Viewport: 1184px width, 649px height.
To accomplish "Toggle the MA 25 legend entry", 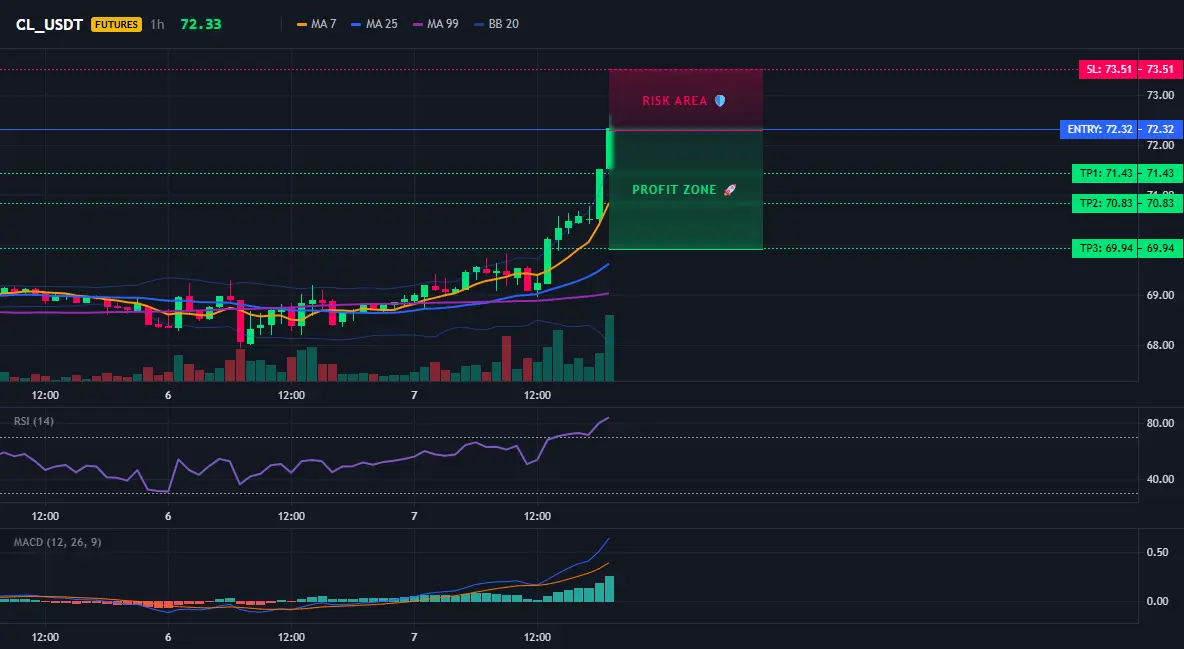I will point(375,24).
